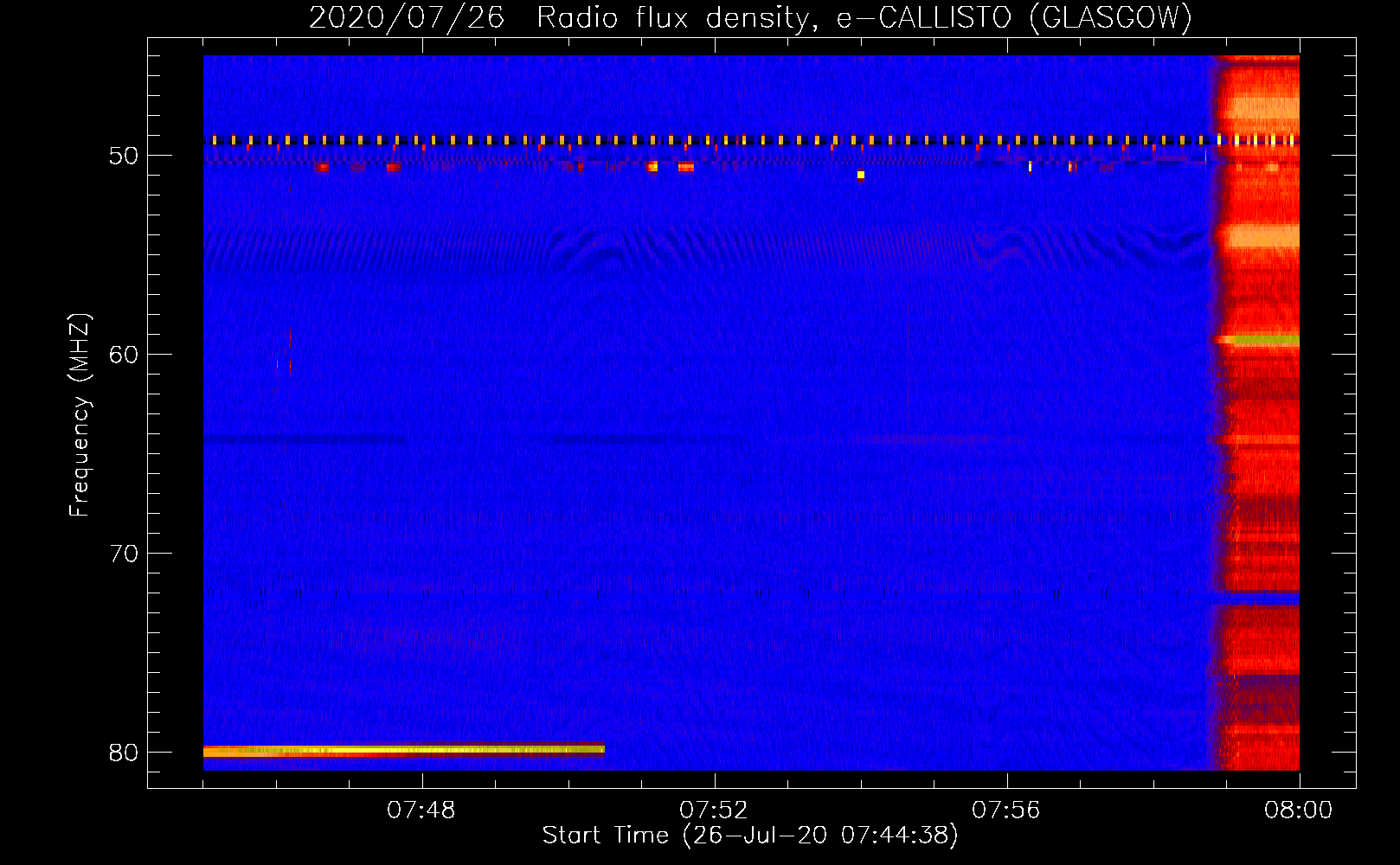1400x865 pixels.
Task: Click the 07:52 time tick label
Action: tap(714, 811)
